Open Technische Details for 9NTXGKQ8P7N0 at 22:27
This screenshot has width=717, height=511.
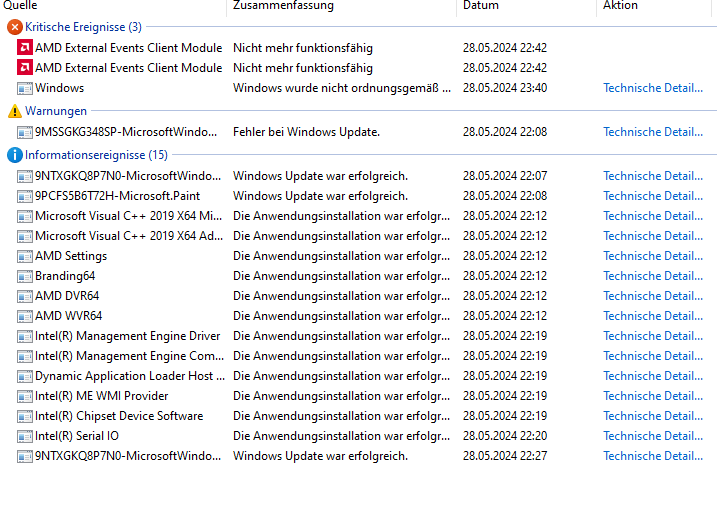coord(653,456)
